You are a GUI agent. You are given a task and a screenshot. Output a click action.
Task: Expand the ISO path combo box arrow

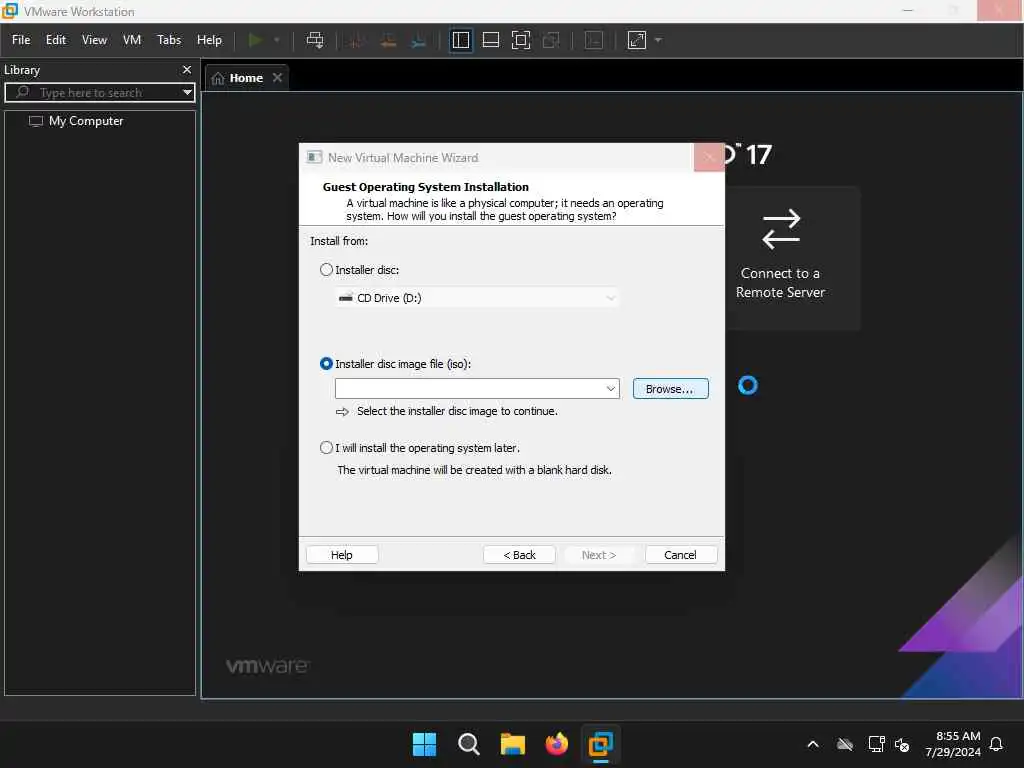coord(611,389)
